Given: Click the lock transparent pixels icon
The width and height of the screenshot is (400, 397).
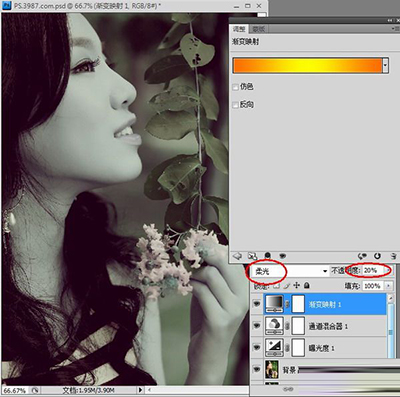Looking at the screenshot, I should pos(276,286).
